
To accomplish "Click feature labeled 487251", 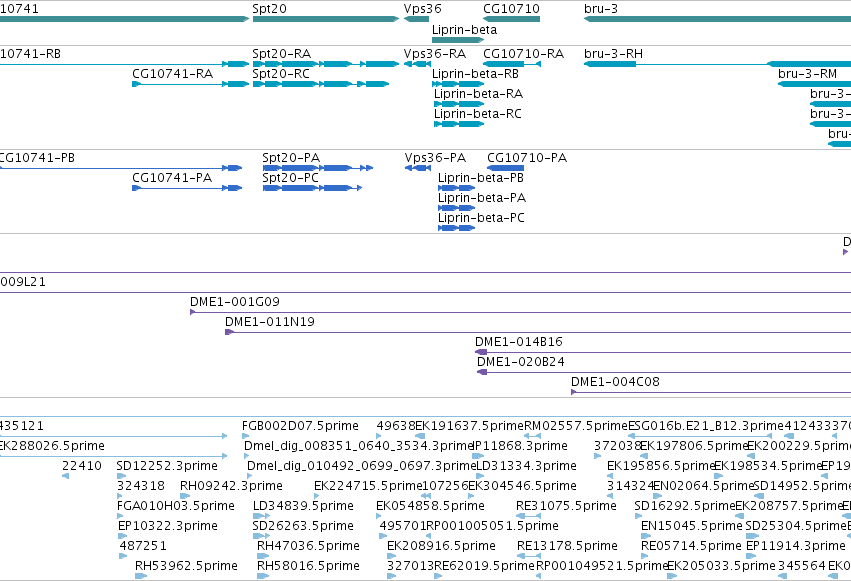I will [143, 546].
